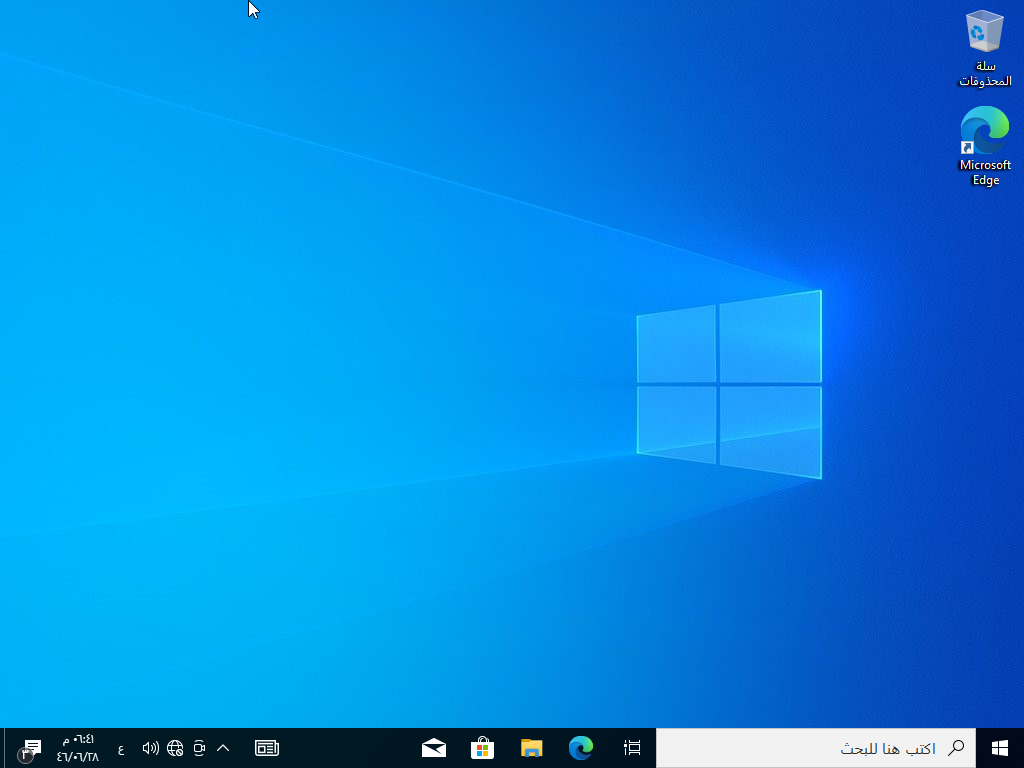Click the magnifier icon in search box
This screenshot has height=768, width=1024.
pos(956,747)
